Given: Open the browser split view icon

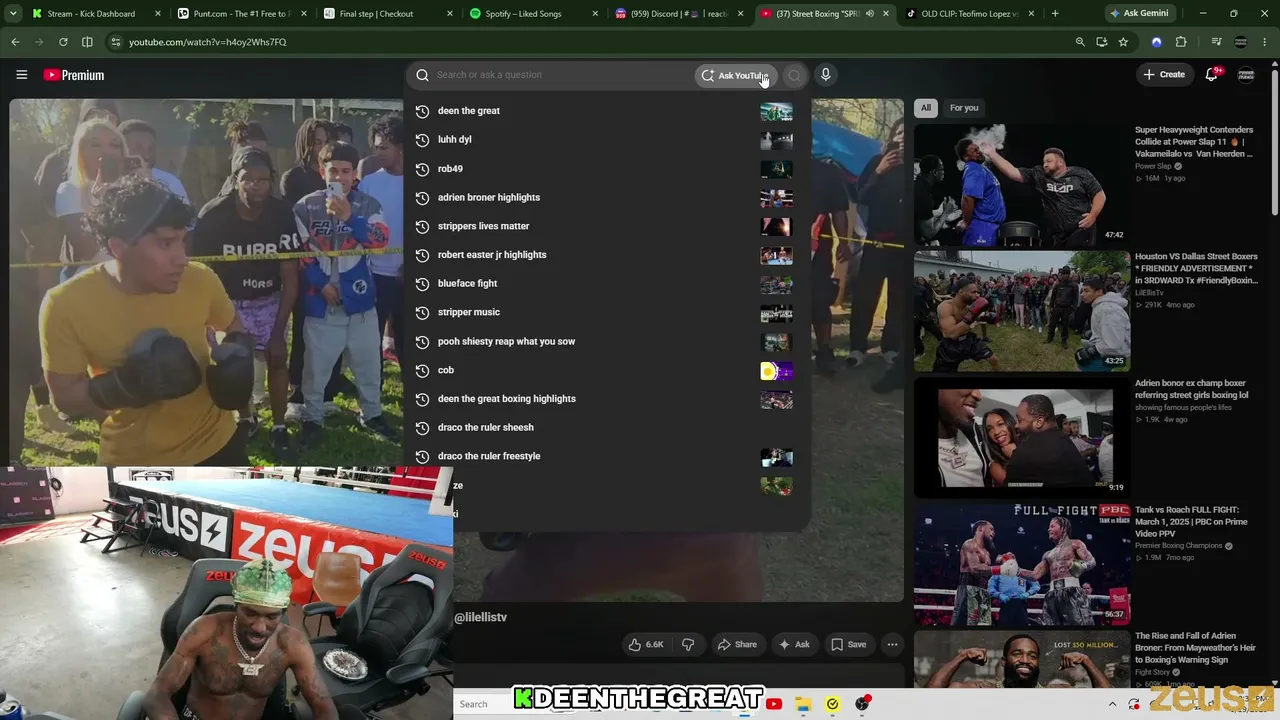Looking at the screenshot, I should (x=87, y=42).
